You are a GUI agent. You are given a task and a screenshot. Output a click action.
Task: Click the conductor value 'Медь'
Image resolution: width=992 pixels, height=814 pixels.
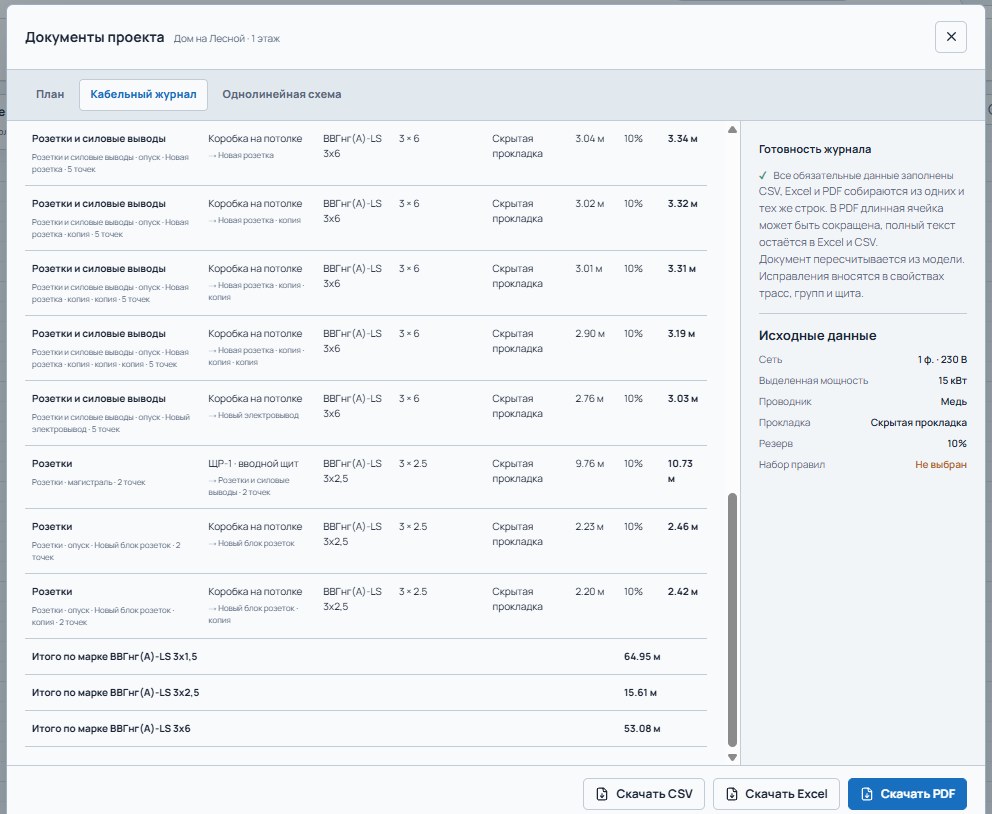pyautogui.click(x=953, y=402)
